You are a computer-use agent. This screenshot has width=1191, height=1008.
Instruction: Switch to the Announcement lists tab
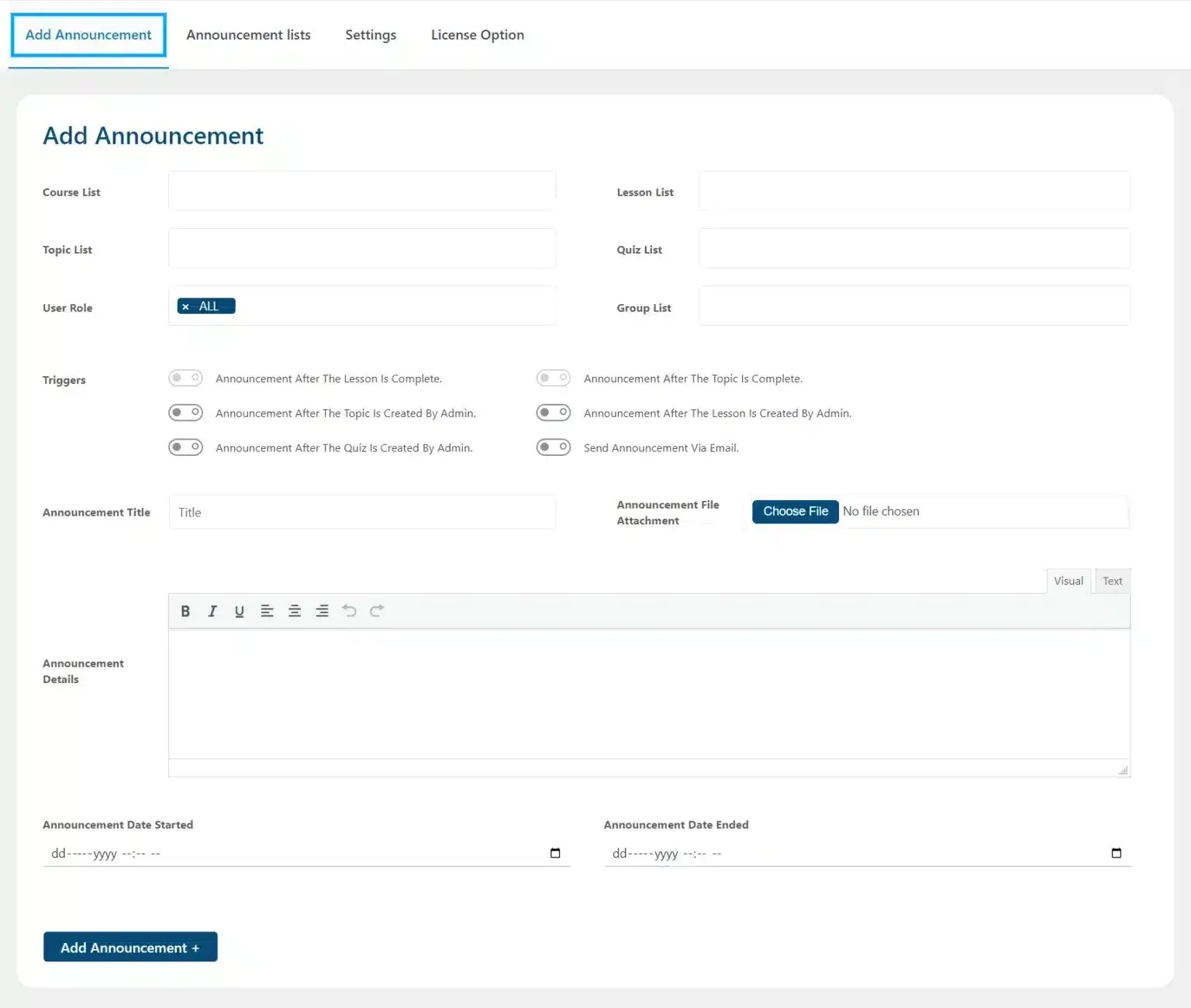(248, 35)
